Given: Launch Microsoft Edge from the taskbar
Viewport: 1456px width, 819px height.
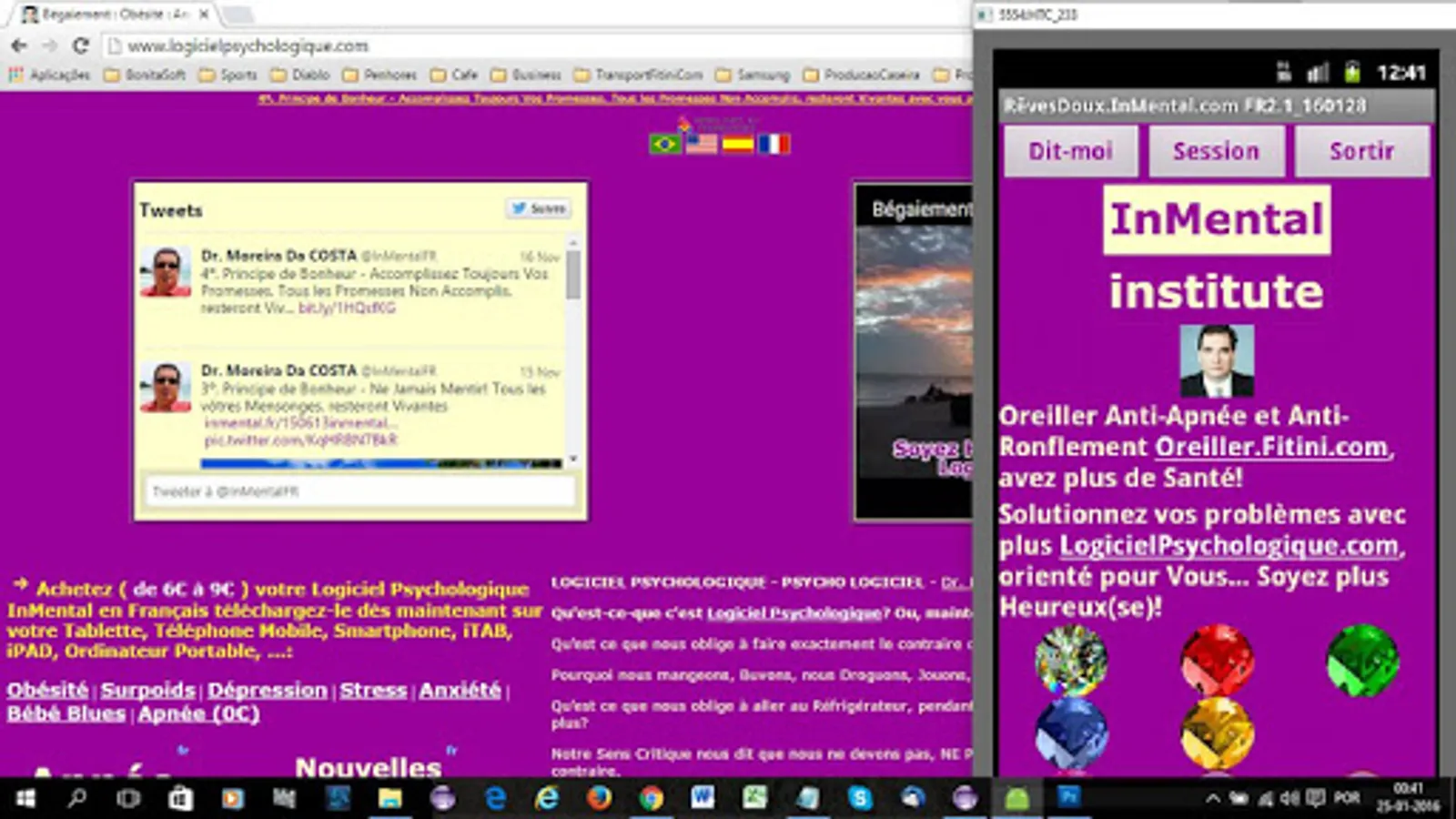Looking at the screenshot, I should [x=495, y=798].
